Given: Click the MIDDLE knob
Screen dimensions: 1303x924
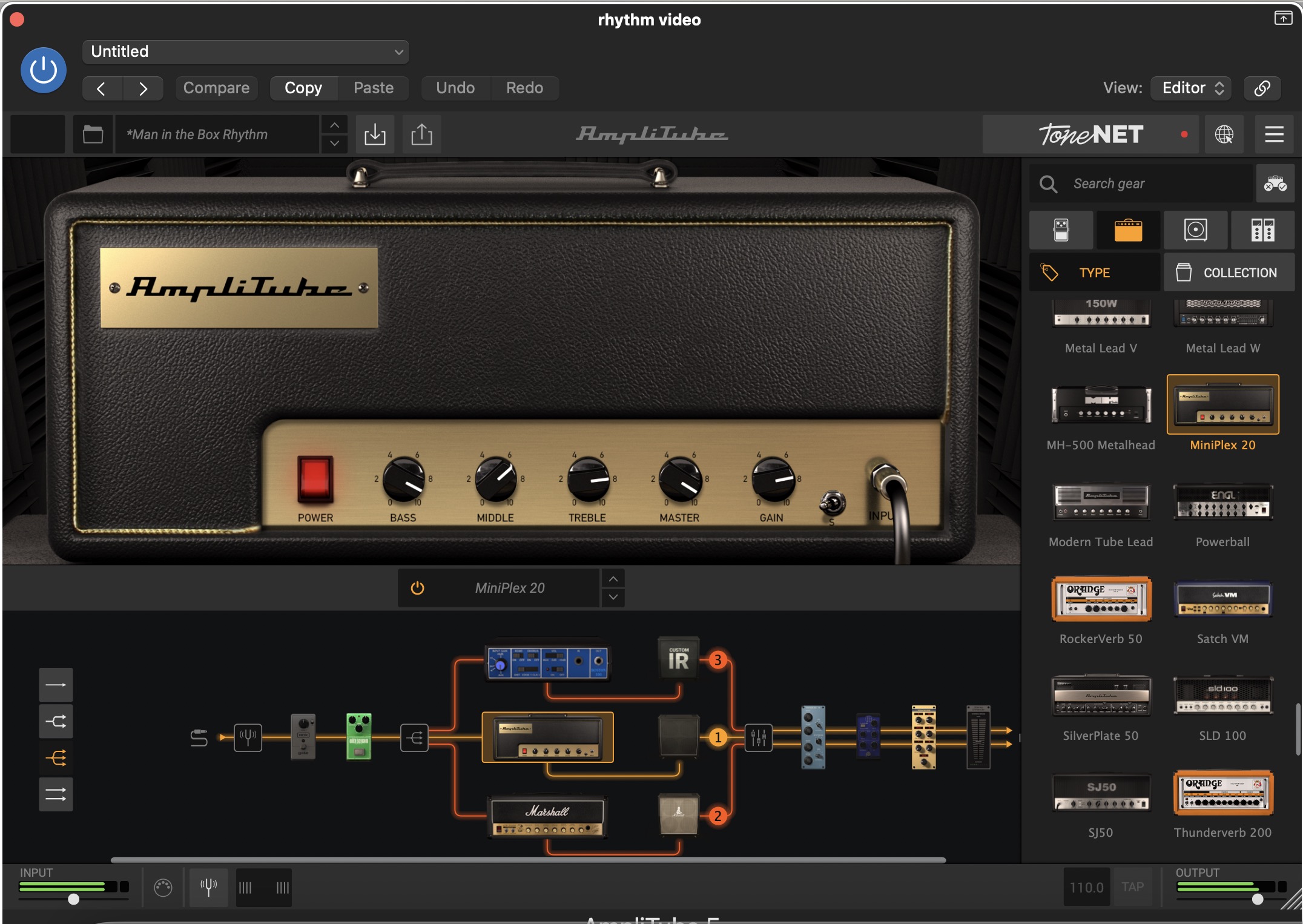Looking at the screenshot, I should tap(495, 480).
